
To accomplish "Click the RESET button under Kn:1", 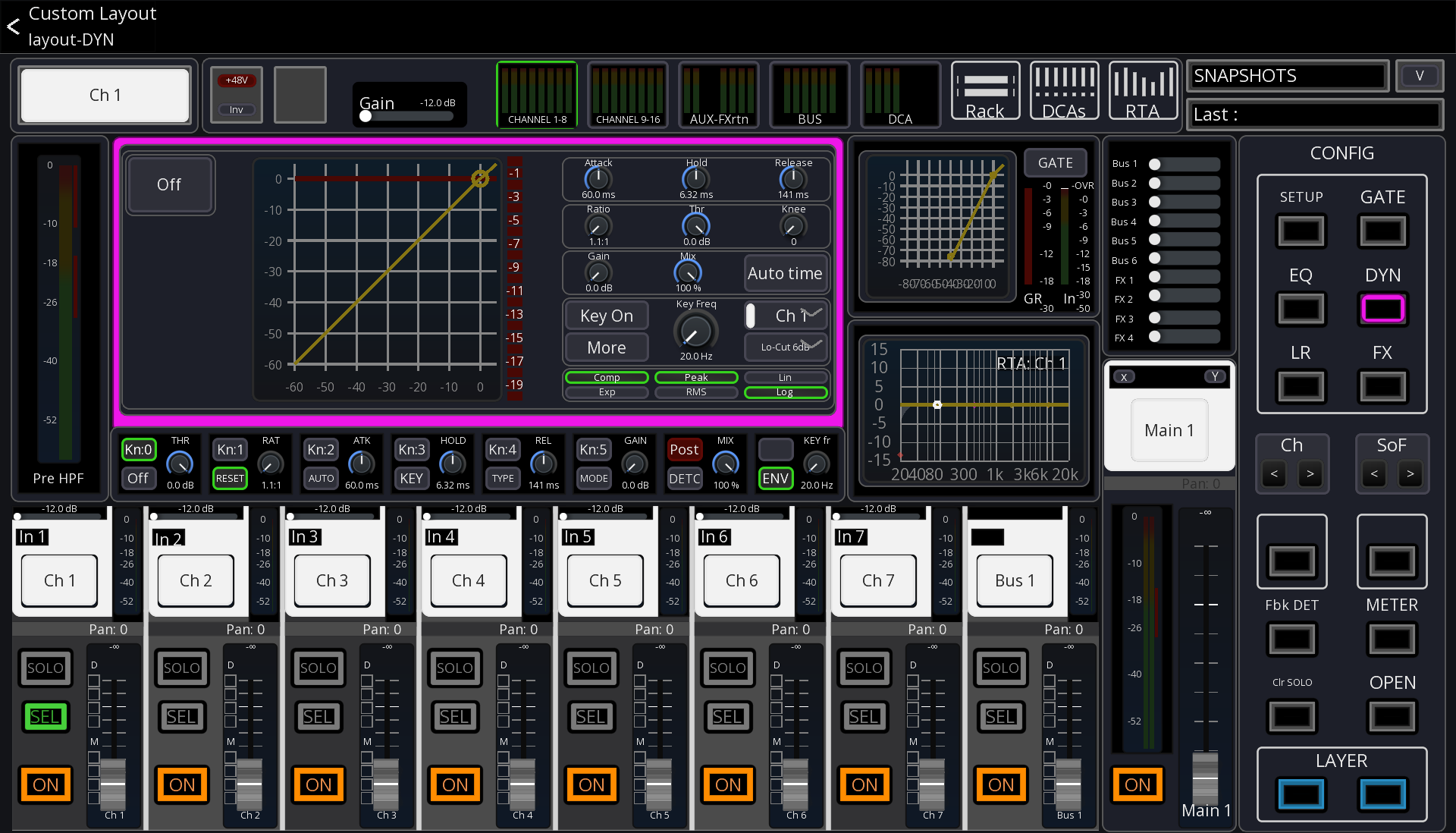I will [x=230, y=479].
